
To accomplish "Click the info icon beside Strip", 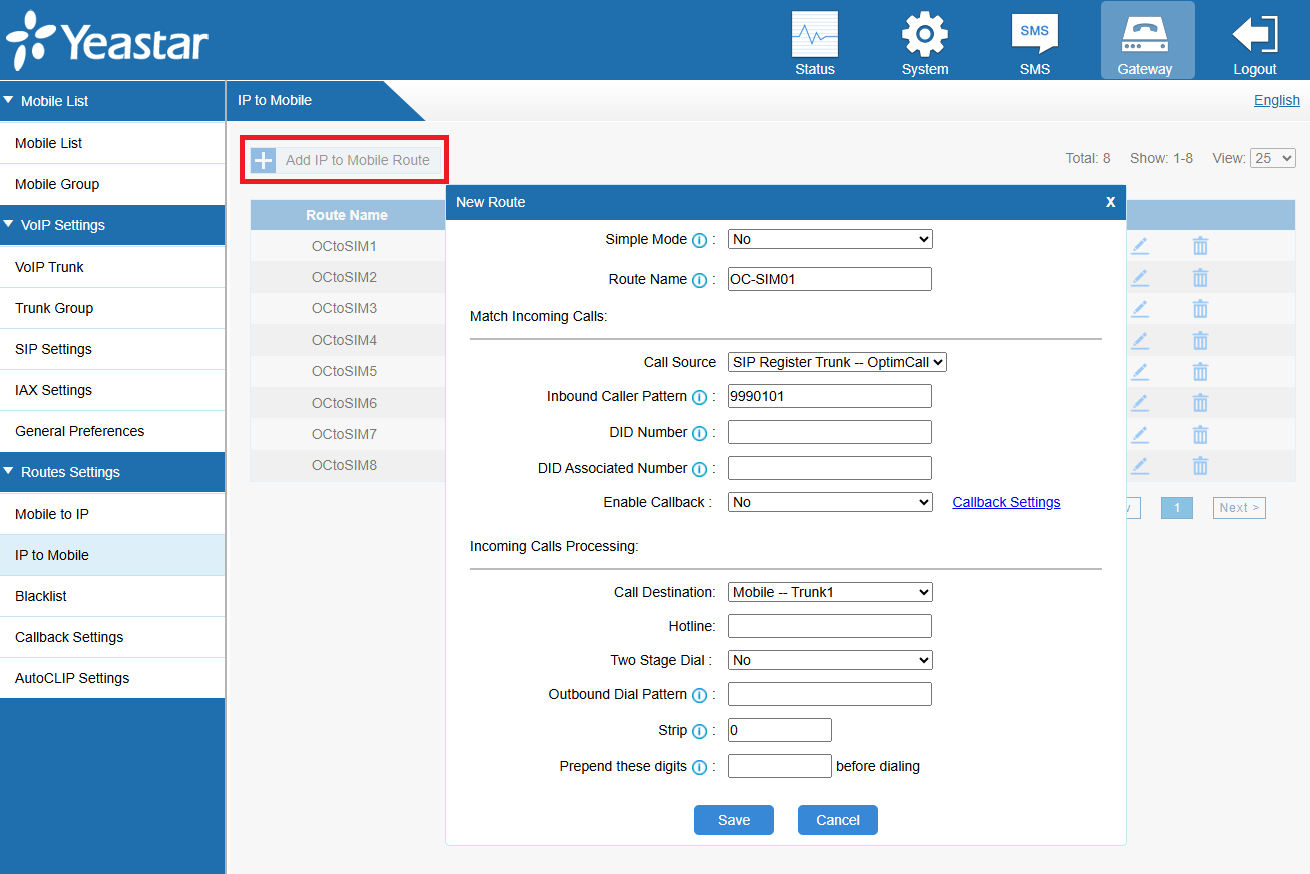I will [x=700, y=731].
